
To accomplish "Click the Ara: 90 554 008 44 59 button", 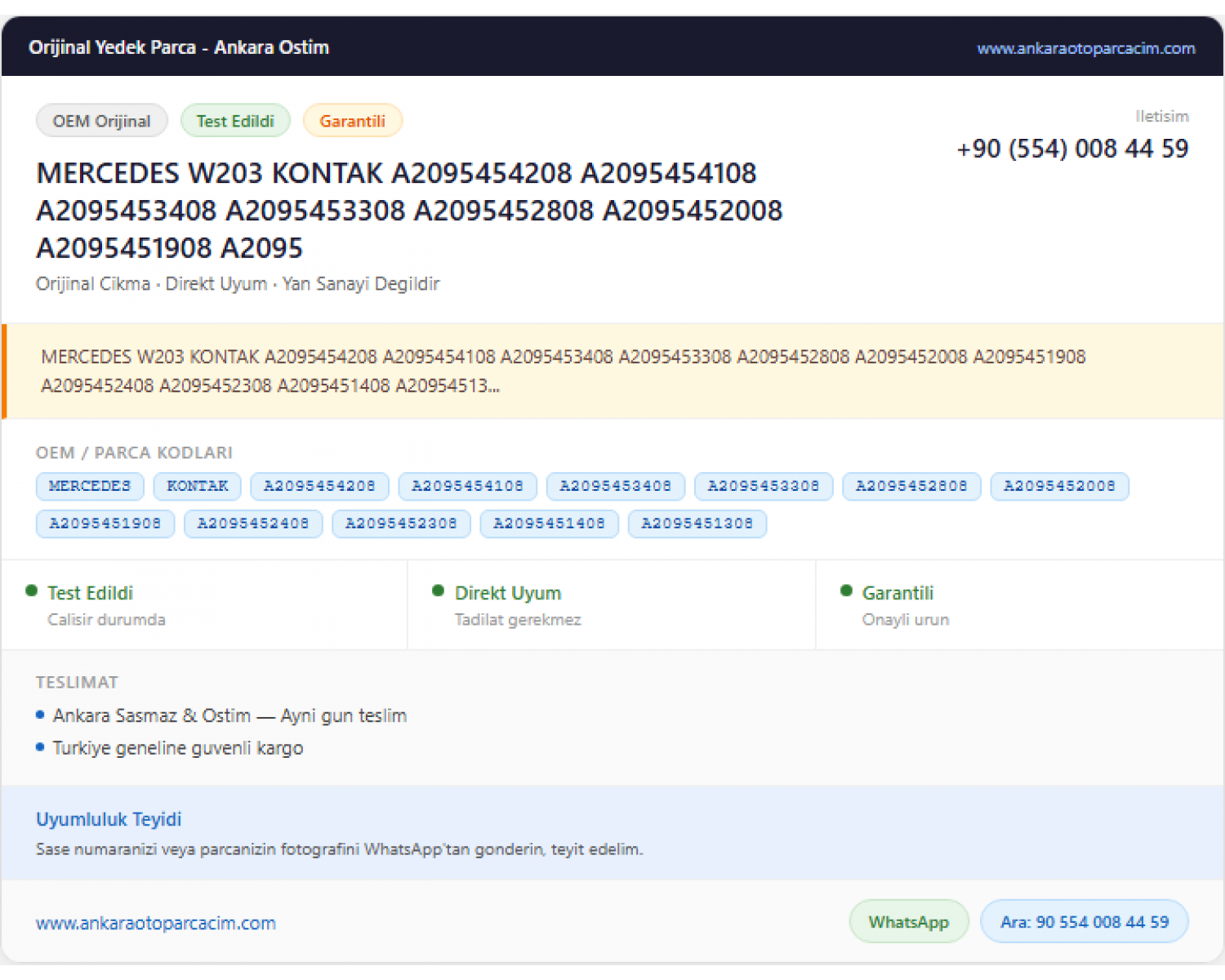I will point(1084,921).
